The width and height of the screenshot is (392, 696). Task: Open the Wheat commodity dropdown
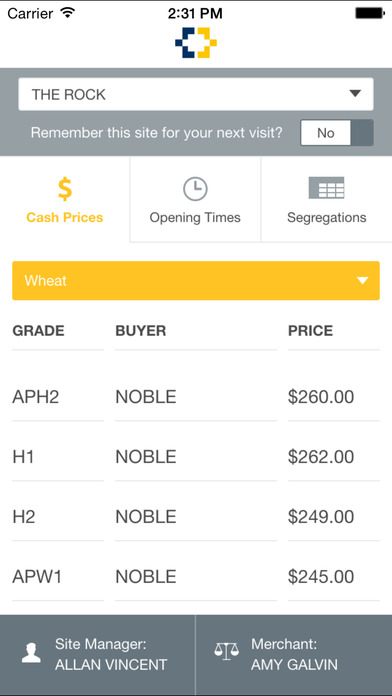click(196, 281)
